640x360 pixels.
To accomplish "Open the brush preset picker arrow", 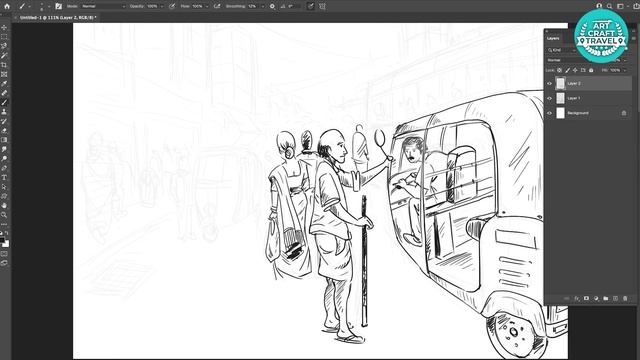I will (49, 7).
